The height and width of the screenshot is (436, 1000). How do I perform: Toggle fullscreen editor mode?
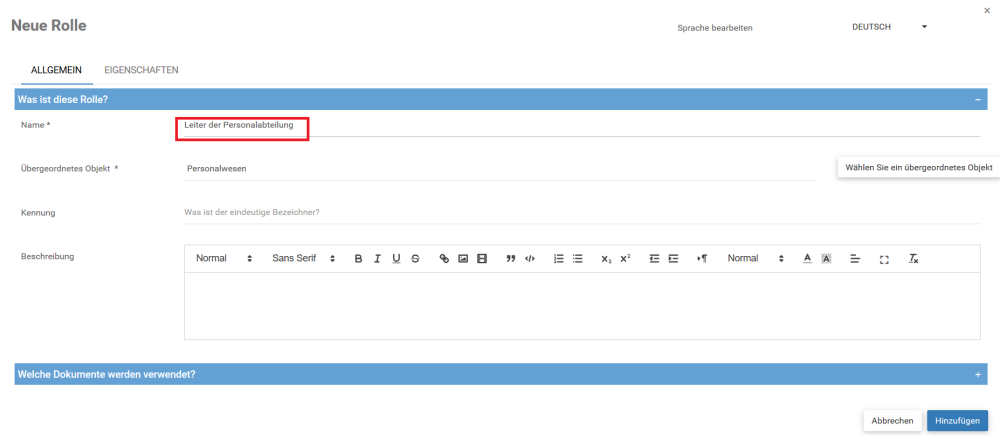pos(884,259)
